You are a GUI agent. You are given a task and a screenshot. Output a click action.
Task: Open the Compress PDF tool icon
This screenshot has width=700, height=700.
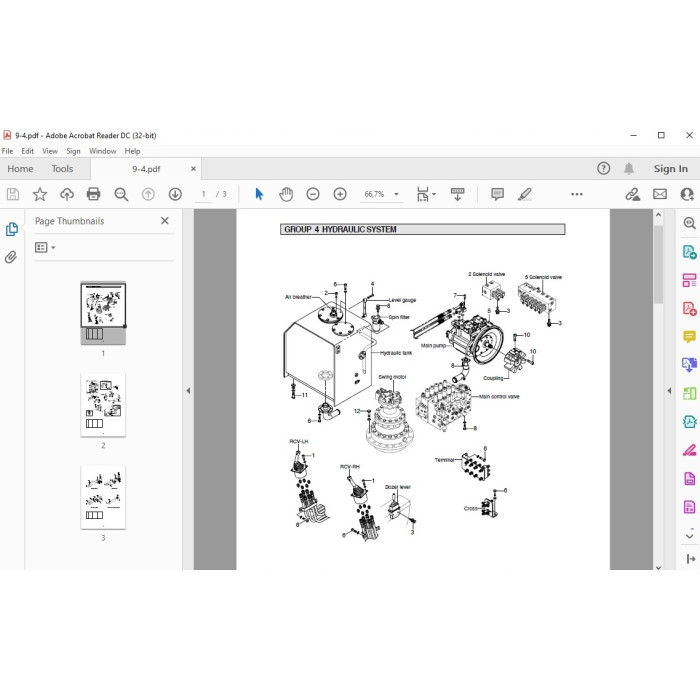(x=689, y=421)
